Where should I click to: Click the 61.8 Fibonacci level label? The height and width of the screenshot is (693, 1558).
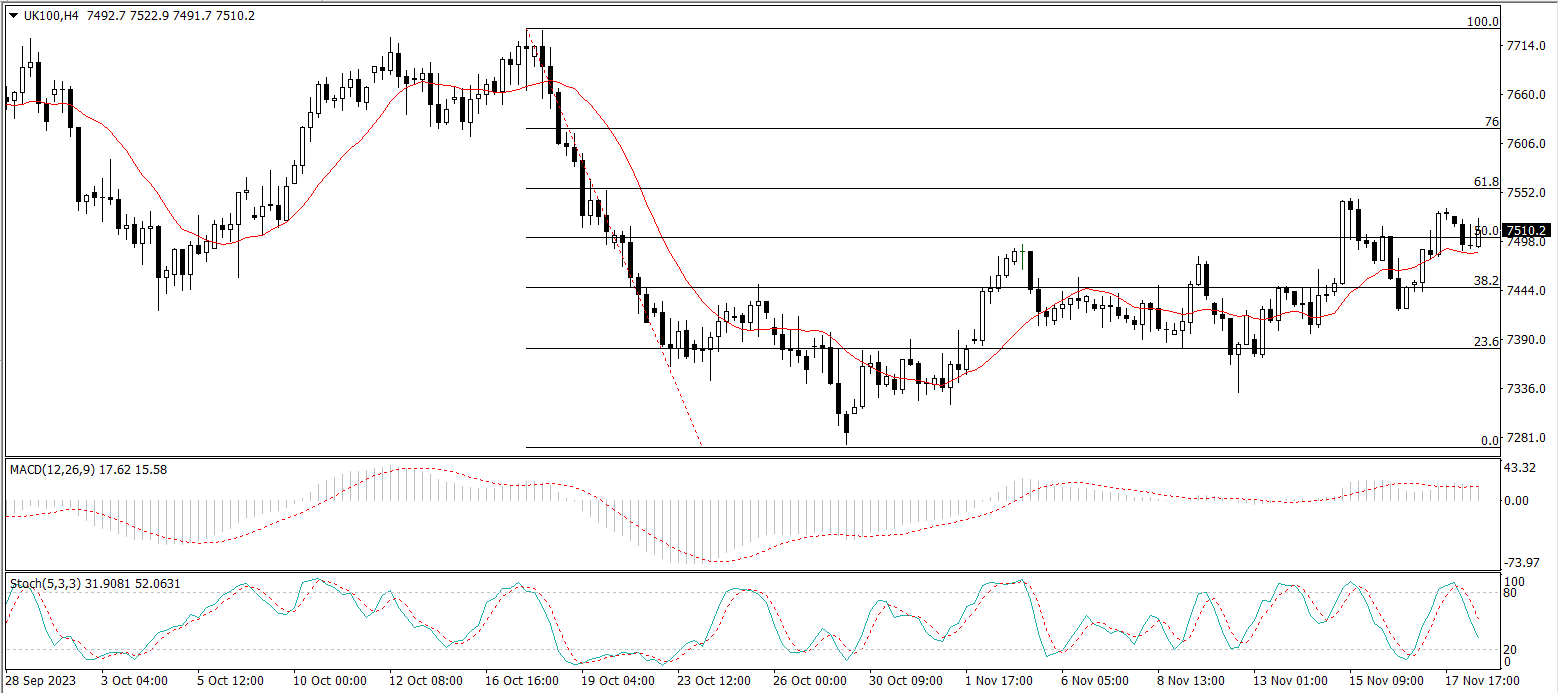point(1486,182)
